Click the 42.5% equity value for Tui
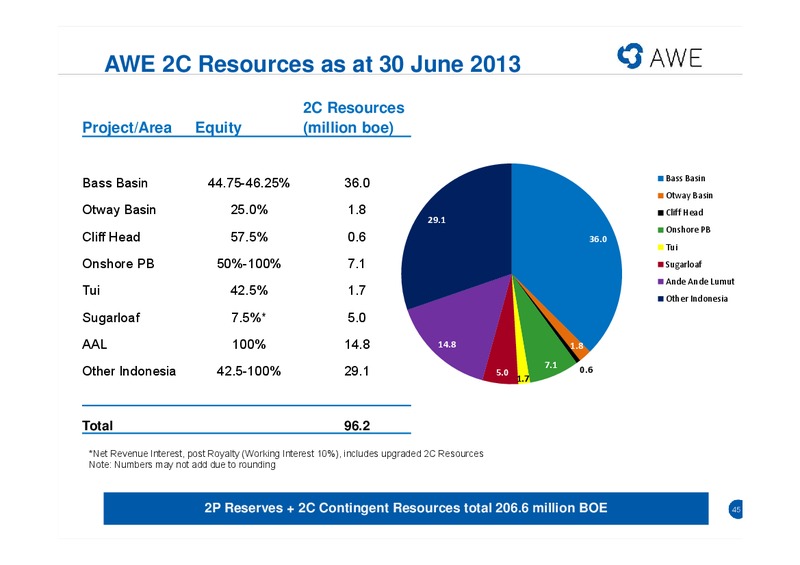This screenshot has width=800, height=565. 249,290
